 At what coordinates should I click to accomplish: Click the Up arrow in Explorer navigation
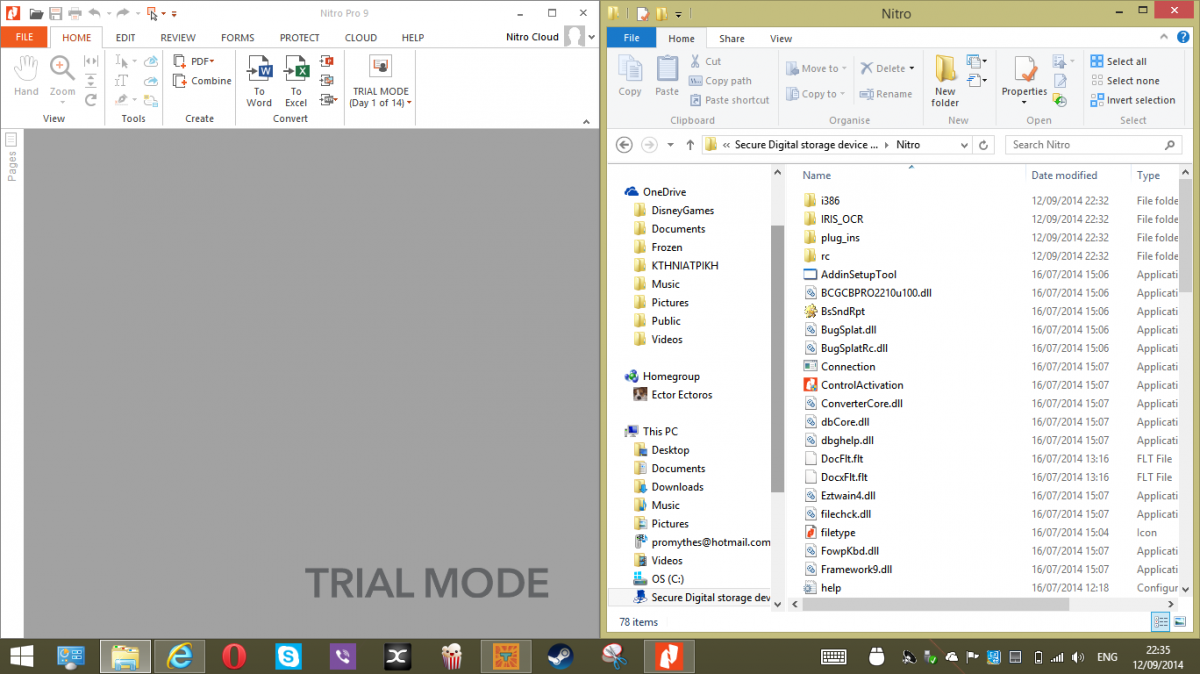point(690,145)
